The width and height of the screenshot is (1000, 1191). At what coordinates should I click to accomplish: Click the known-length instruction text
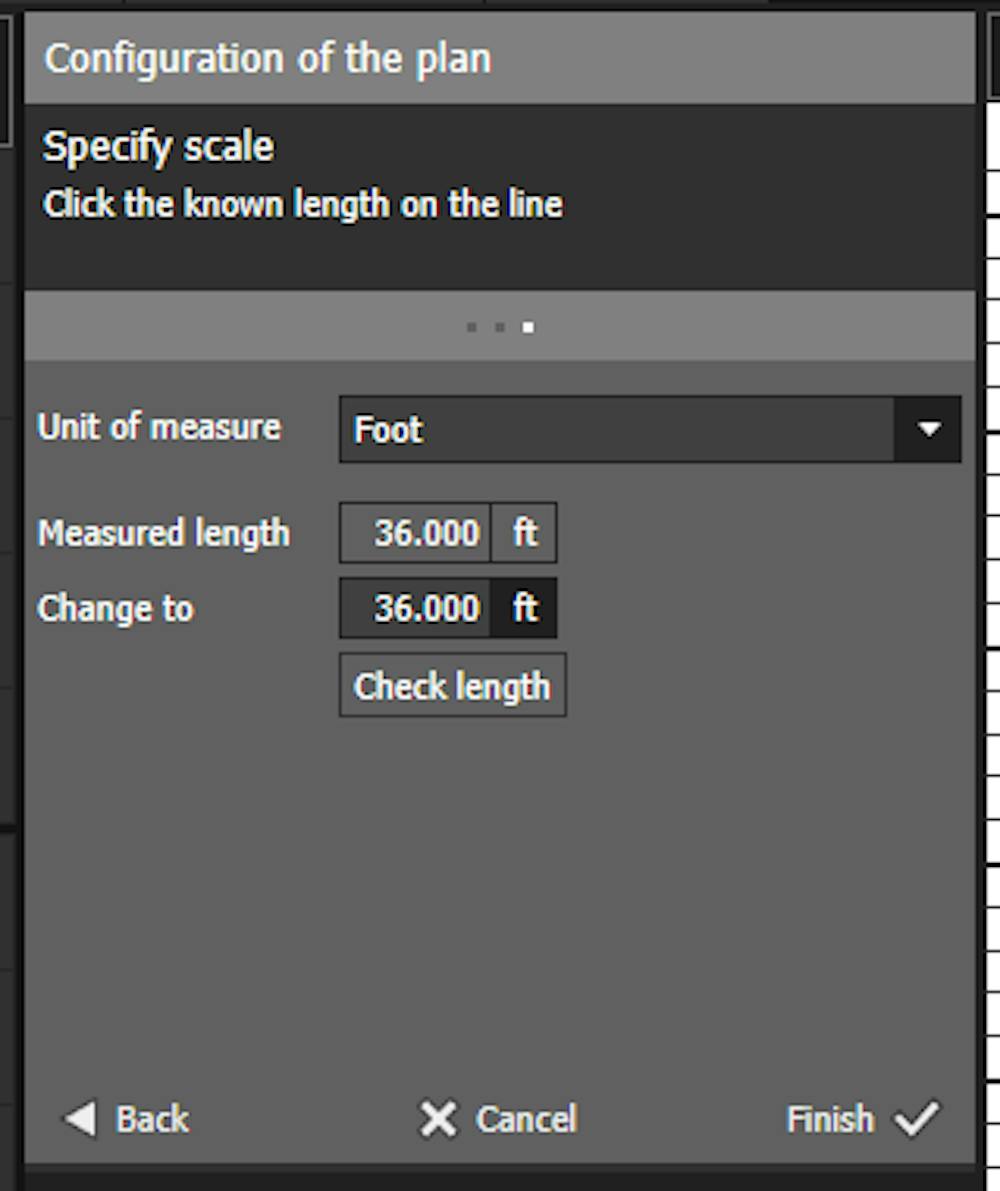point(302,204)
